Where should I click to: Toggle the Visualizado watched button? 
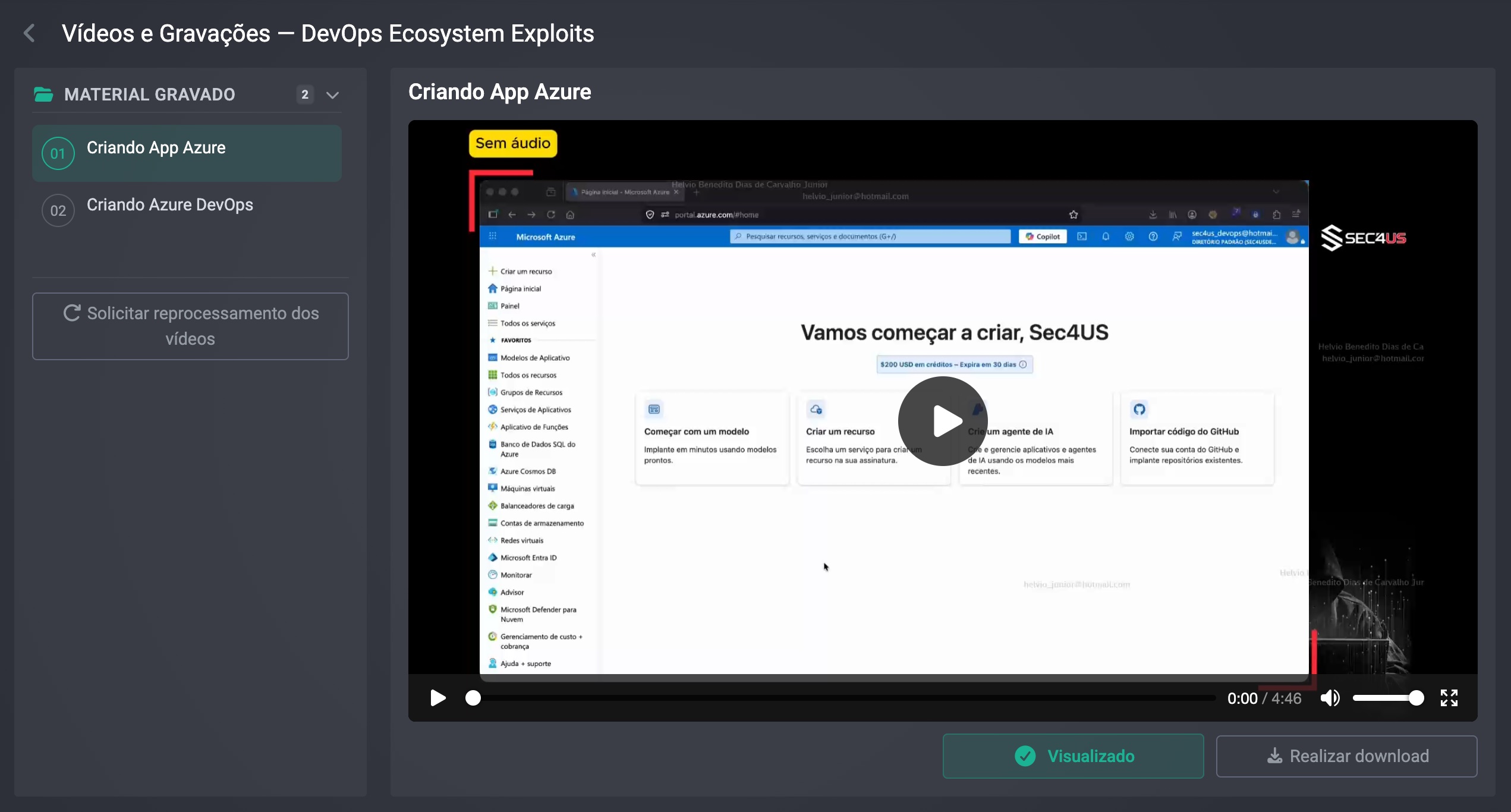pyautogui.click(x=1074, y=756)
